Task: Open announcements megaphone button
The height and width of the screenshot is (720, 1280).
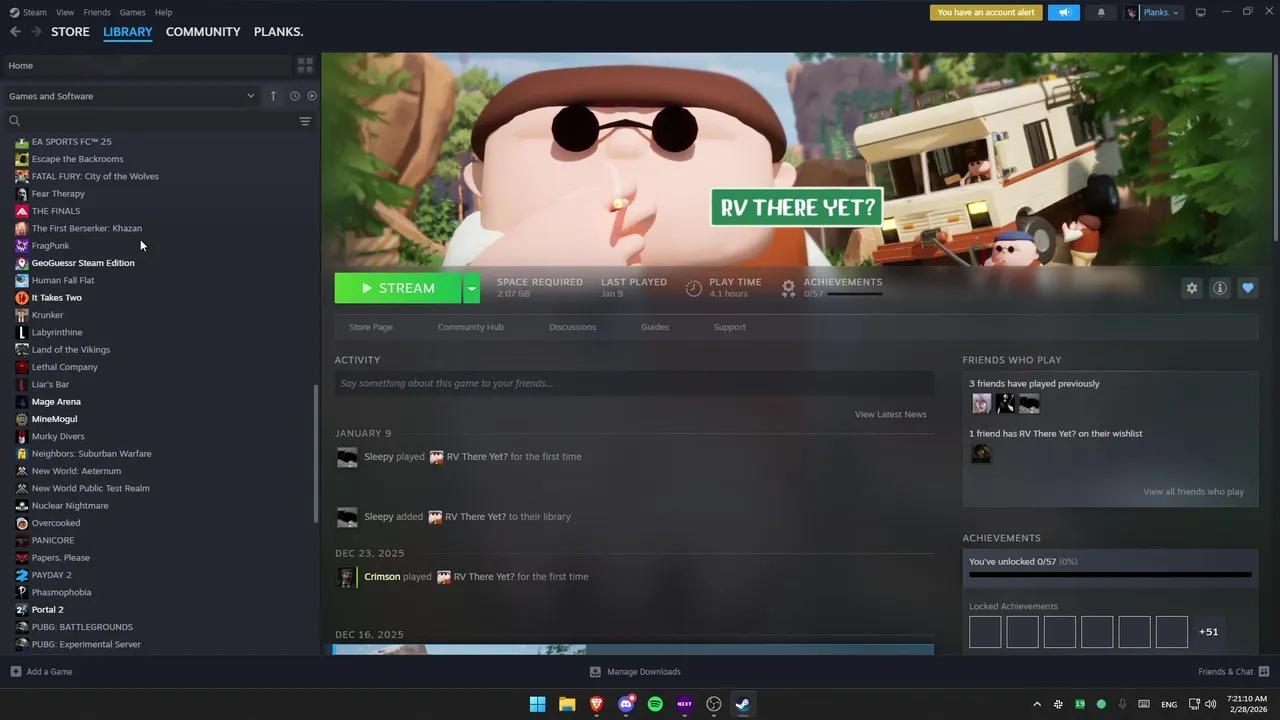Action: coord(1064,13)
